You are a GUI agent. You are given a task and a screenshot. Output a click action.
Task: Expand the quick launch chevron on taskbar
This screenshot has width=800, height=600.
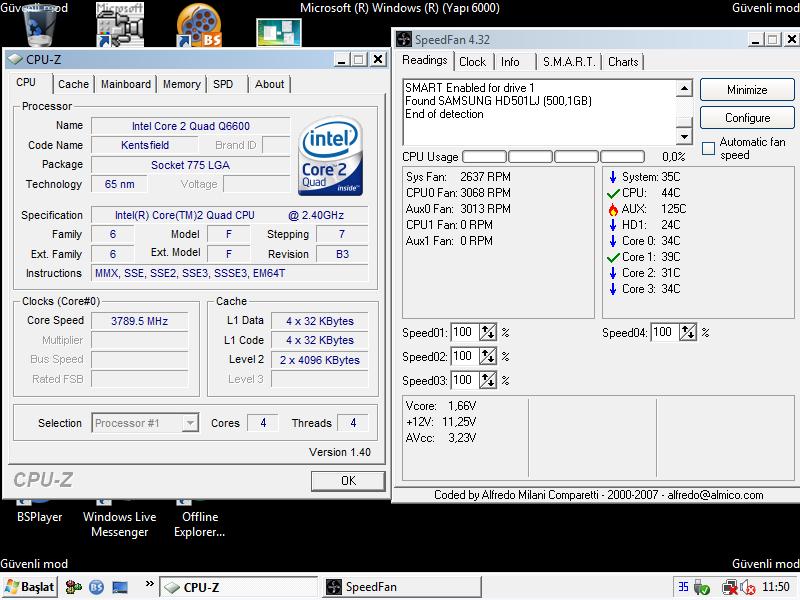coord(149,583)
